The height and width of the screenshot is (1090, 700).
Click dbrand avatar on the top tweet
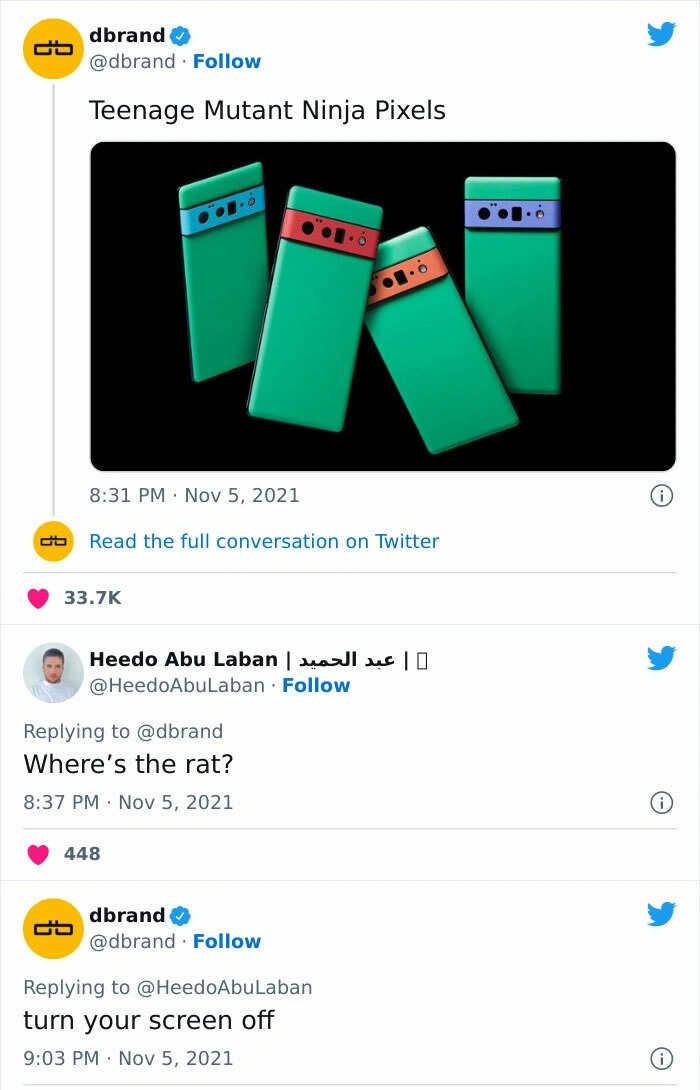click(x=53, y=49)
